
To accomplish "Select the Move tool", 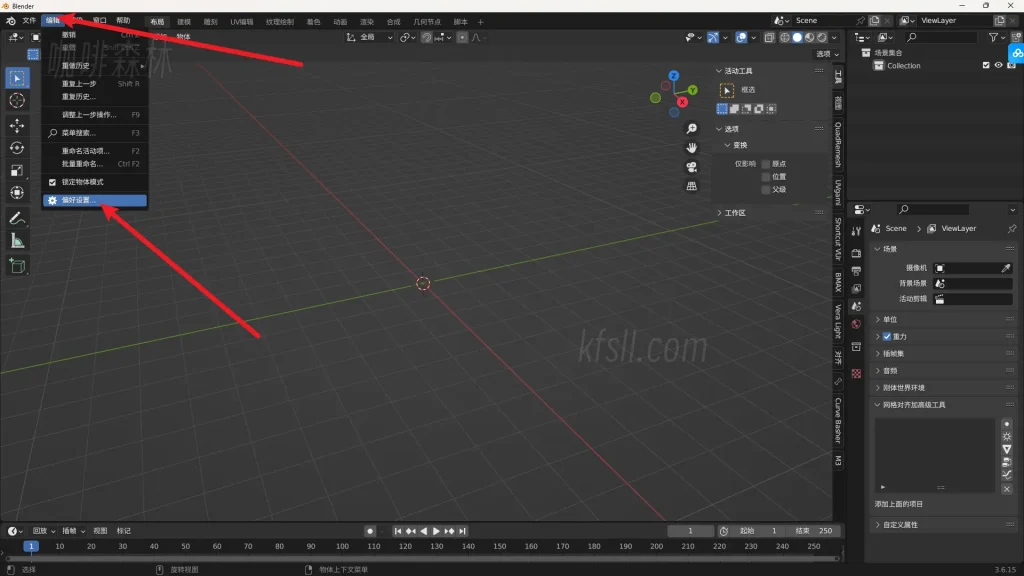I will click(x=17, y=125).
